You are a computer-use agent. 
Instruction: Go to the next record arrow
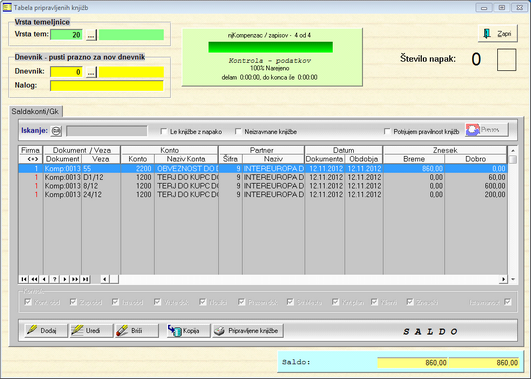coord(65,279)
